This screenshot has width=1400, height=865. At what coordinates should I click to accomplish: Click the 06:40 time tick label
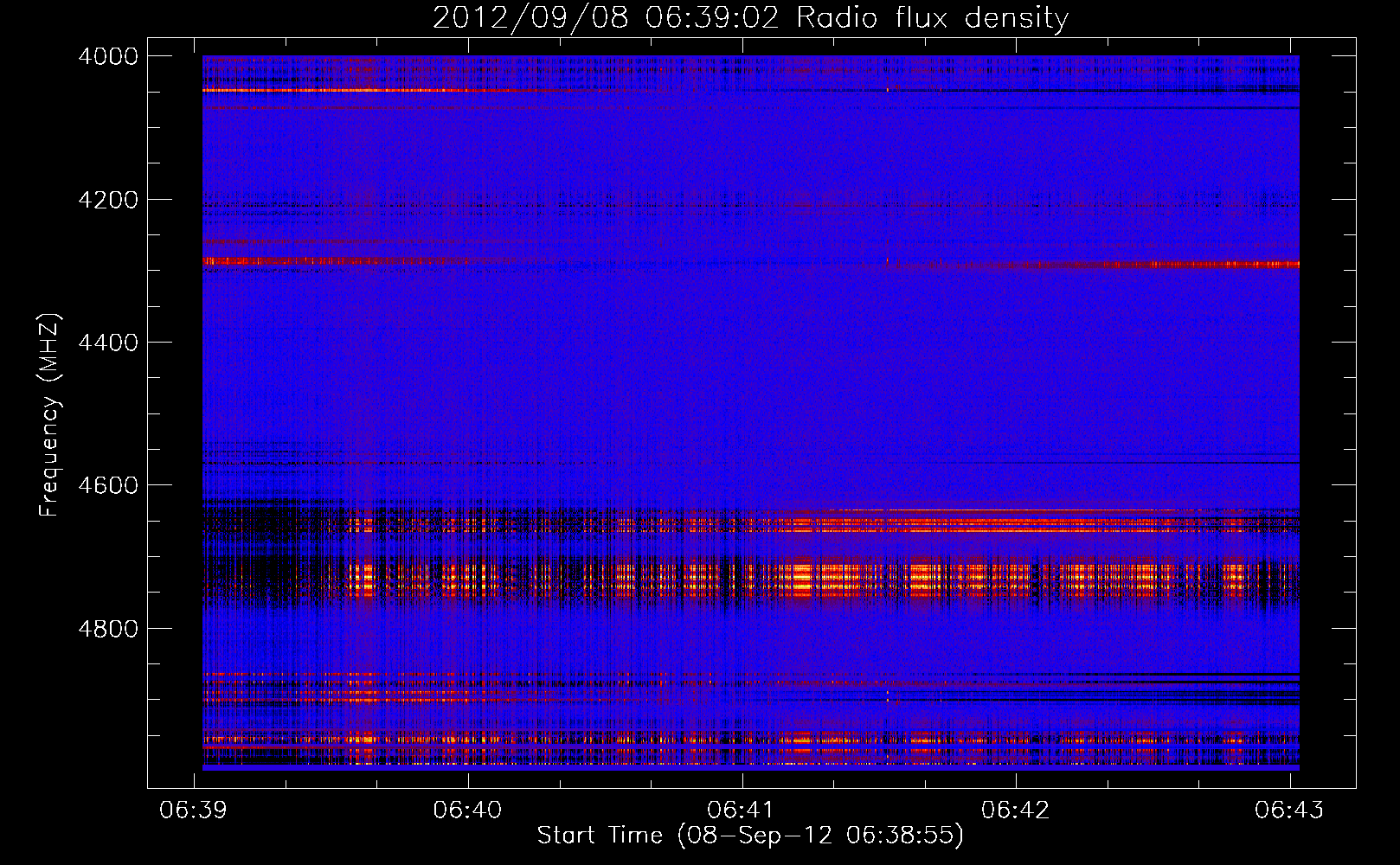(467, 810)
